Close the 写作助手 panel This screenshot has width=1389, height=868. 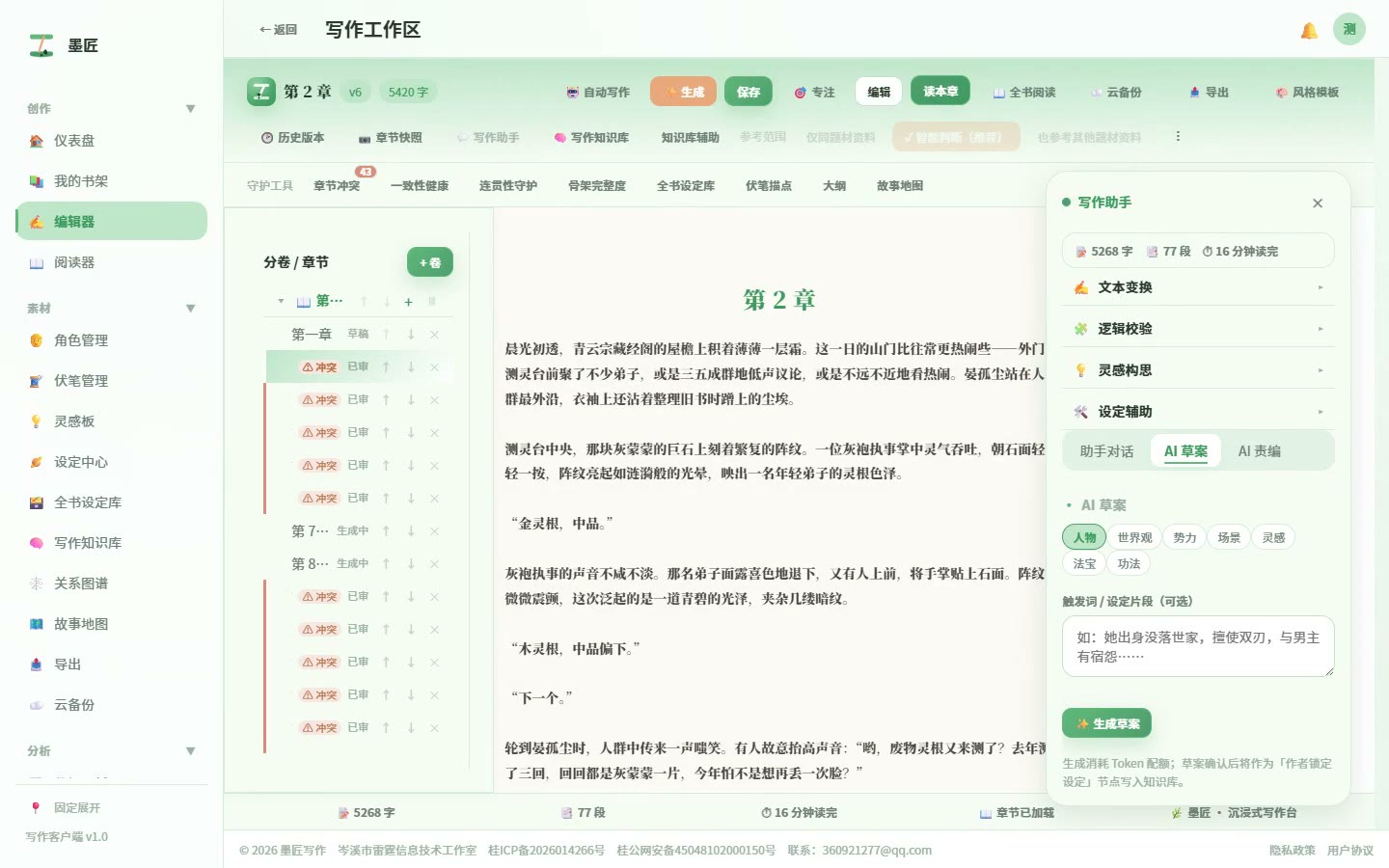[1318, 203]
